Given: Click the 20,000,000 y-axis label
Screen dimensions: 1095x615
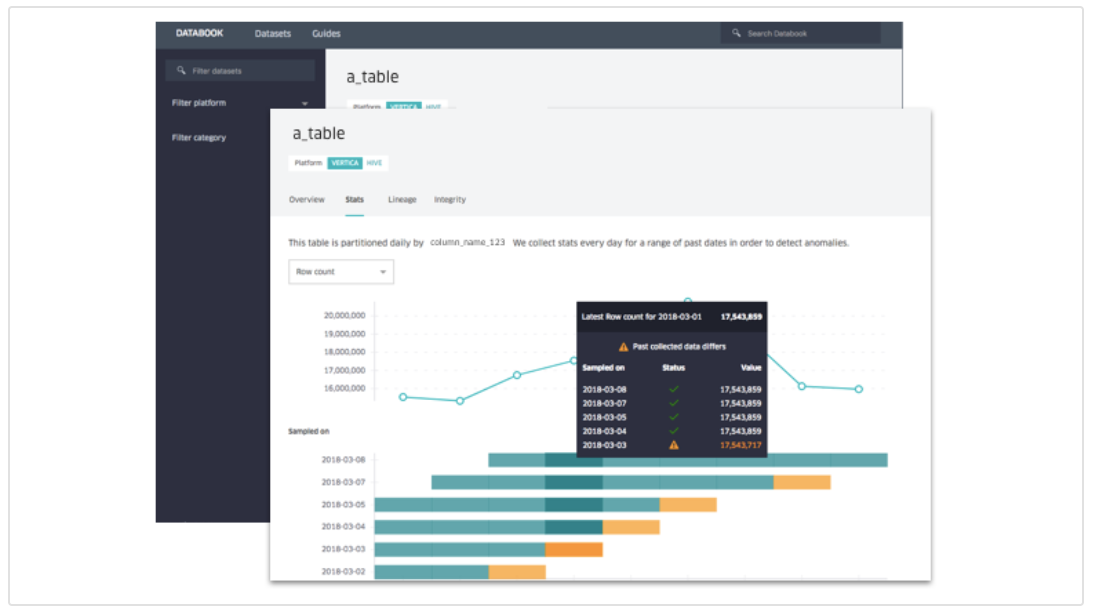Looking at the screenshot, I should (344, 316).
